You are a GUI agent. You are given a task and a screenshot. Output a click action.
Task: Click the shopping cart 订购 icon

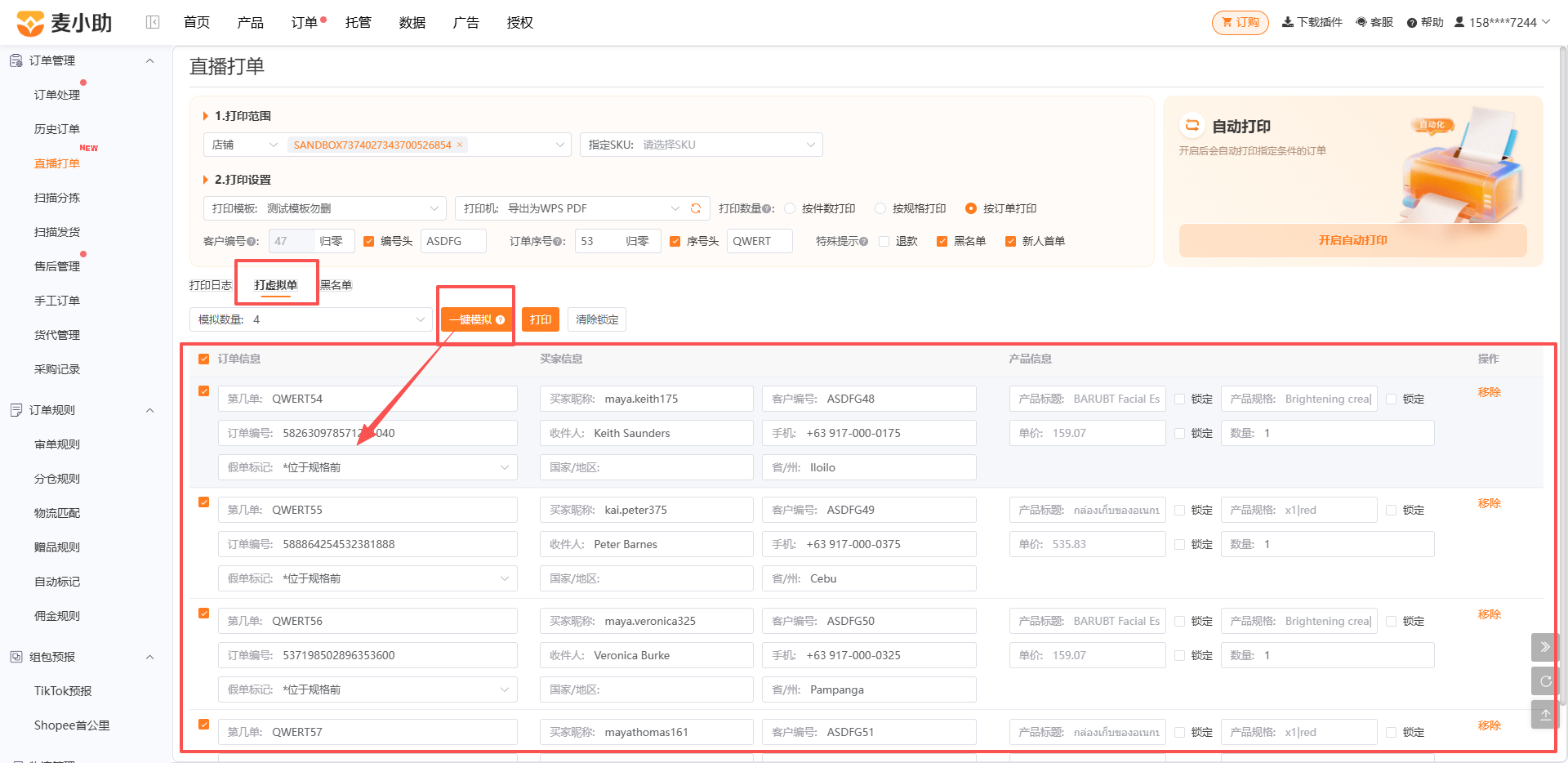pyautogui.click(x=1227, y=22)
